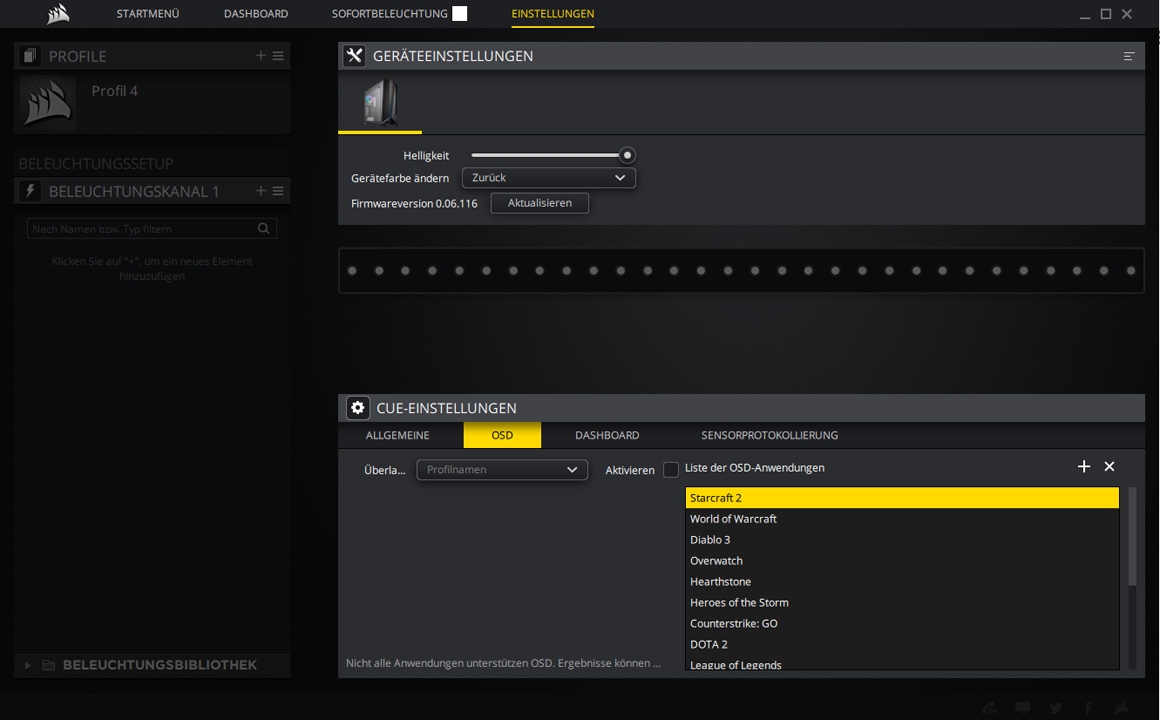Click the folder icon of Beleuchtungsbibliothek
This screenshot has height=720, width=1160.
point(49,665)
